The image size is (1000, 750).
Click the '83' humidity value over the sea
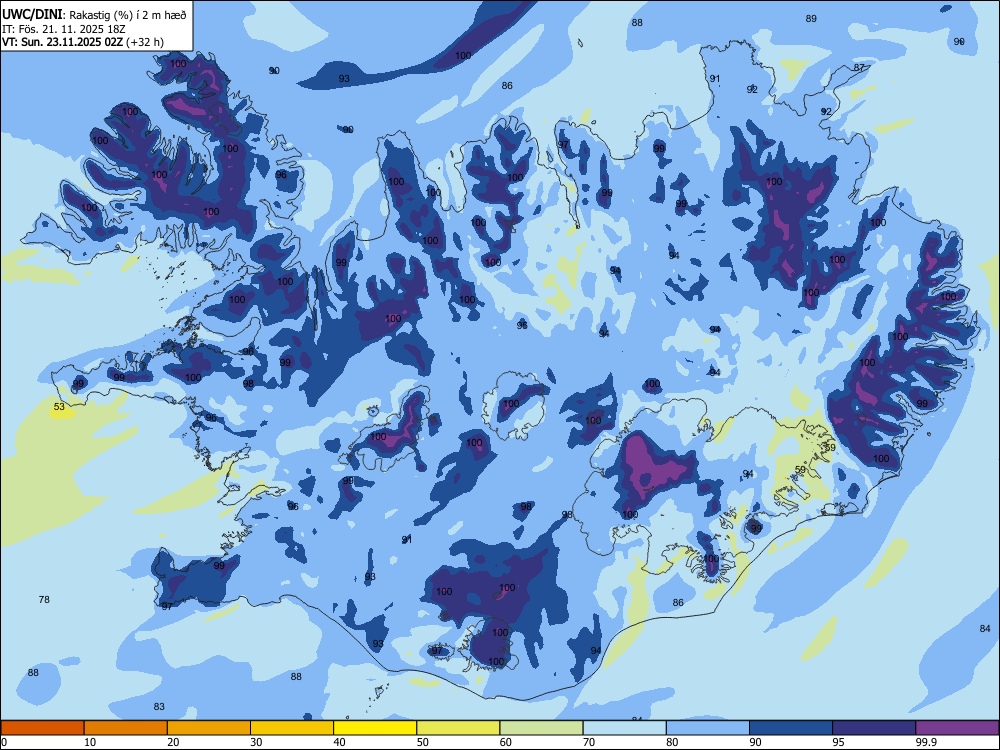(x=159, y=707)
